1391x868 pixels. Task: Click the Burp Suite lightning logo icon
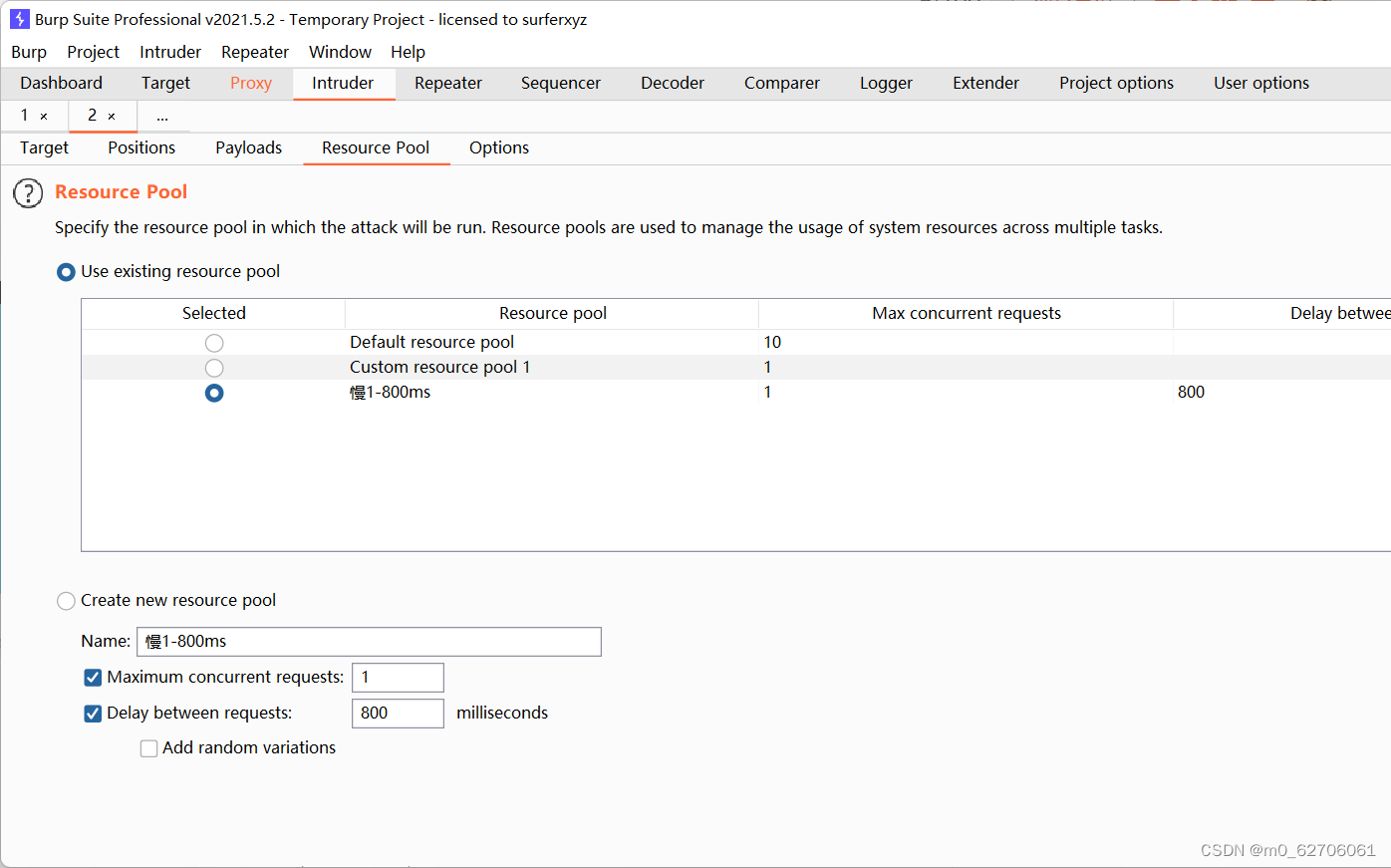pos(19,19)
